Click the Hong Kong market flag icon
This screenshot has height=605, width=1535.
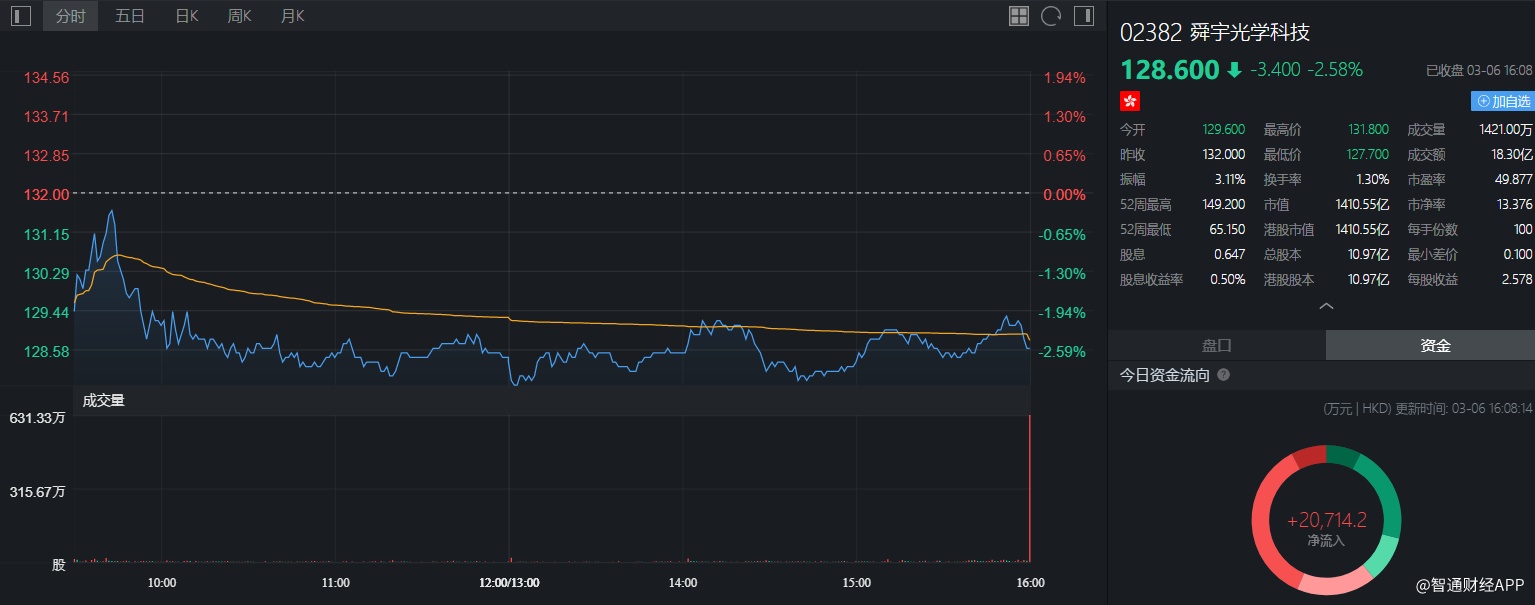click(x=1130, y=101)
